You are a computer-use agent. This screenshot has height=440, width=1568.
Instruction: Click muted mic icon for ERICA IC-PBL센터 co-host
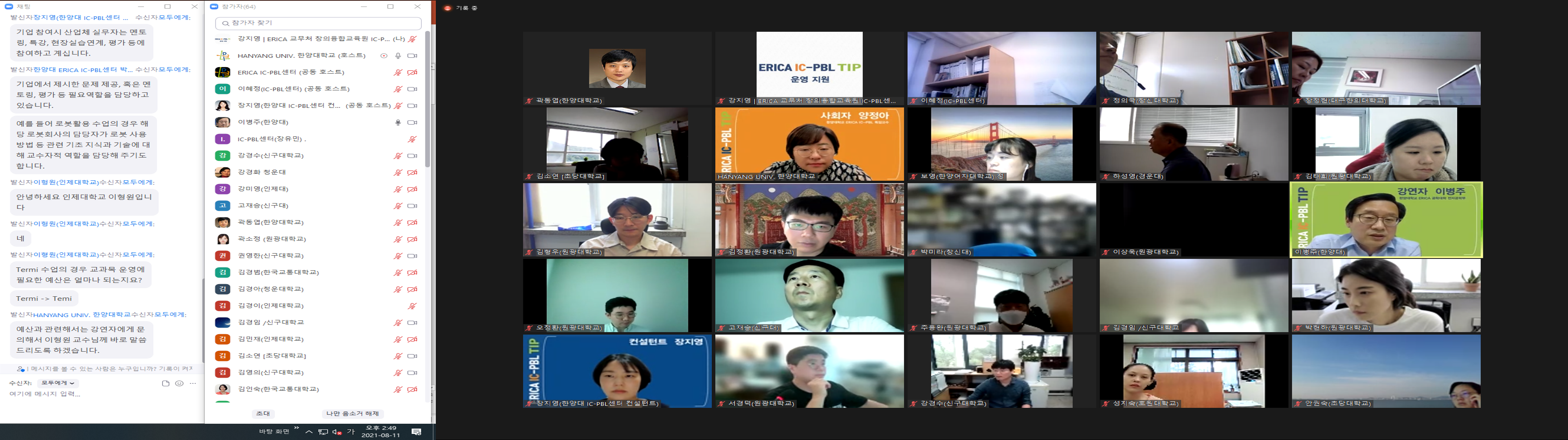[398, 72]
